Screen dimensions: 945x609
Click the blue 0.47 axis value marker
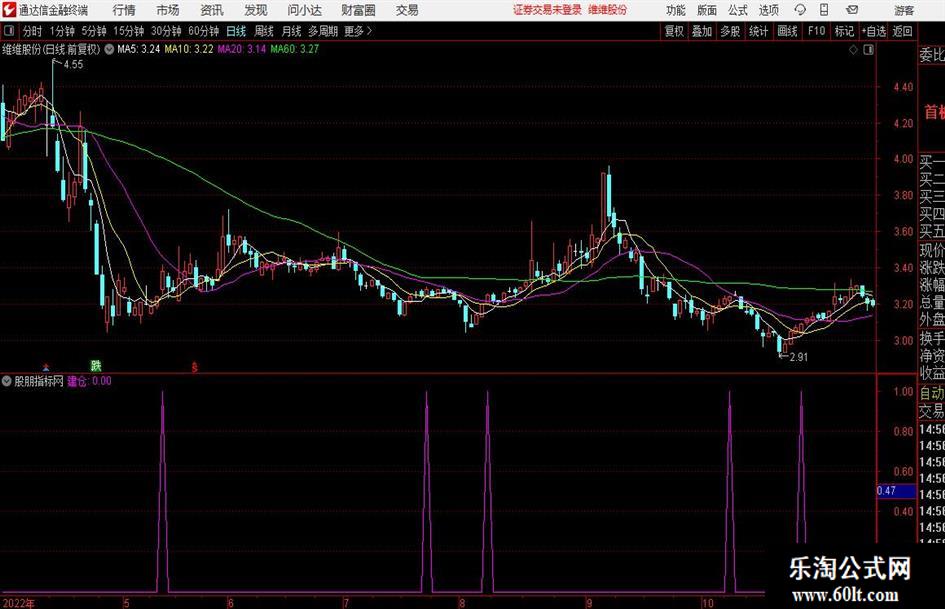tap(896, 491)
